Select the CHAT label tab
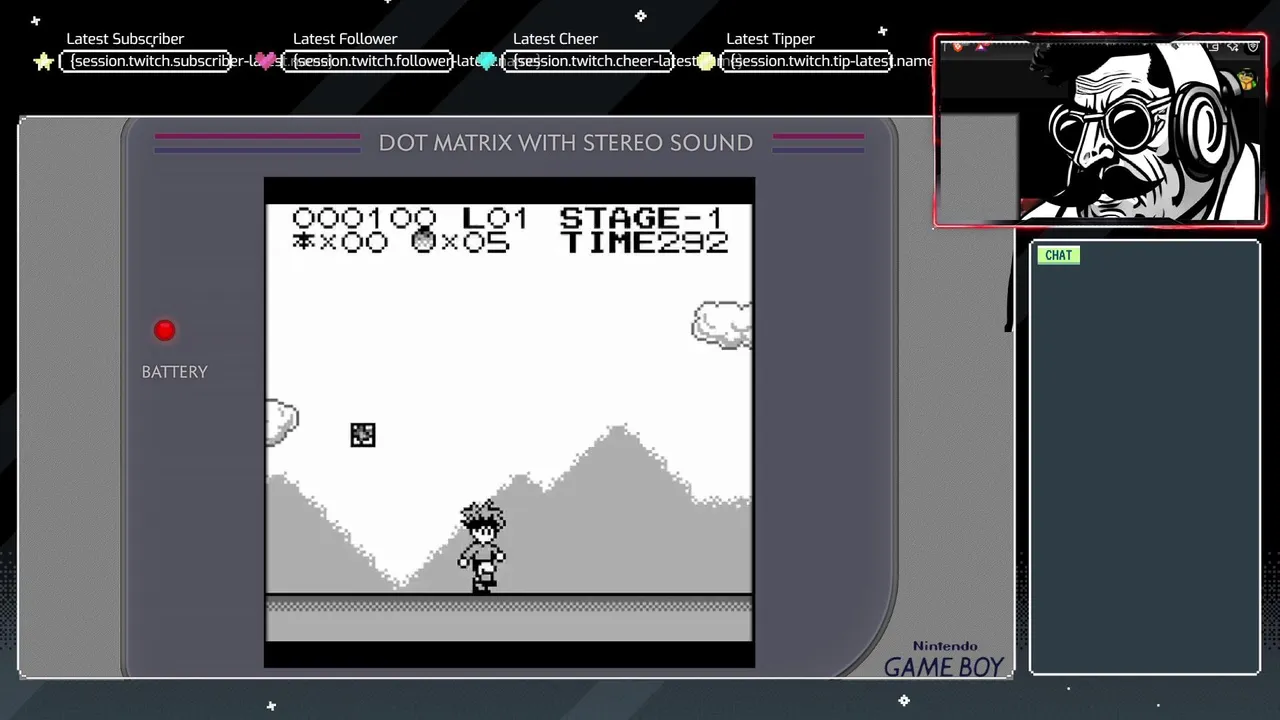This screenshot has height=720, width=1280. 1059,255
